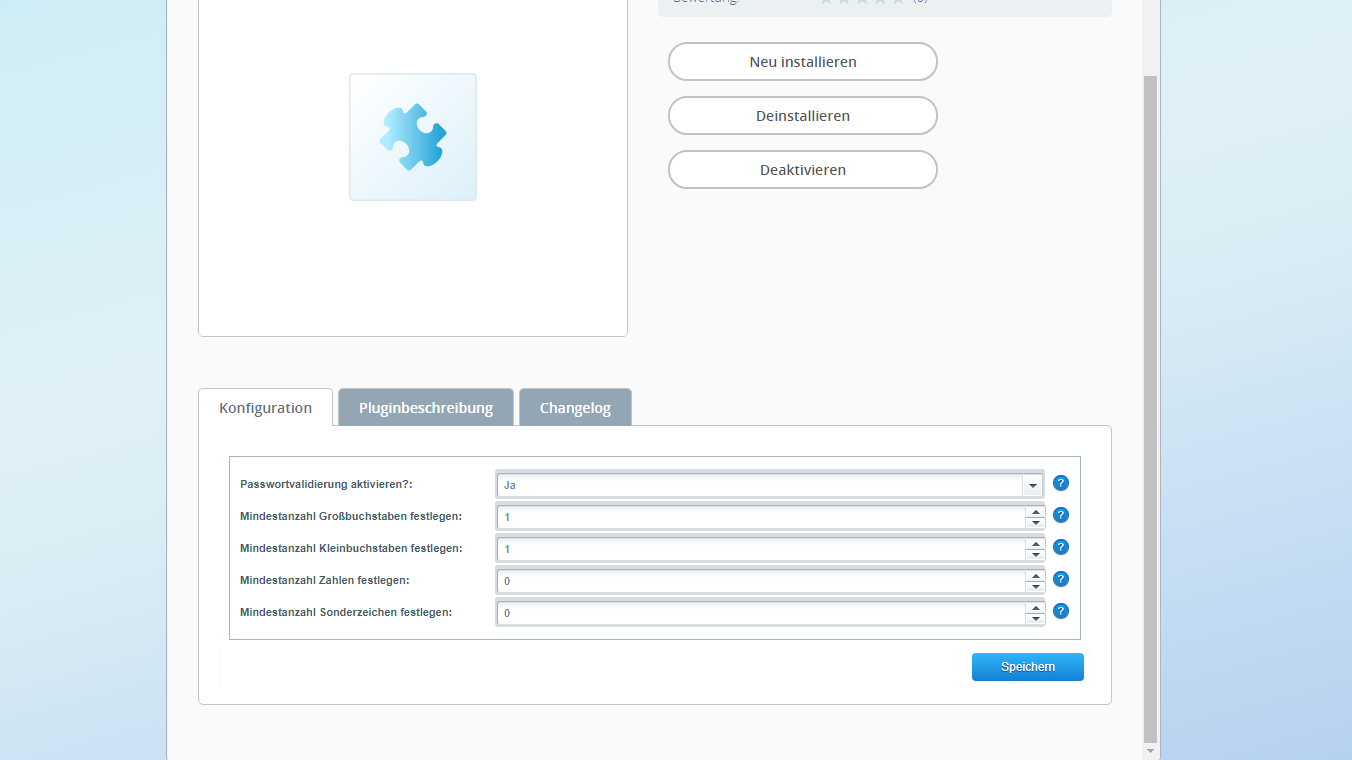The image size is (1352, 760).
Task: Click label Passwortvalidierung aktivieren?:
Action: (326, 484)
